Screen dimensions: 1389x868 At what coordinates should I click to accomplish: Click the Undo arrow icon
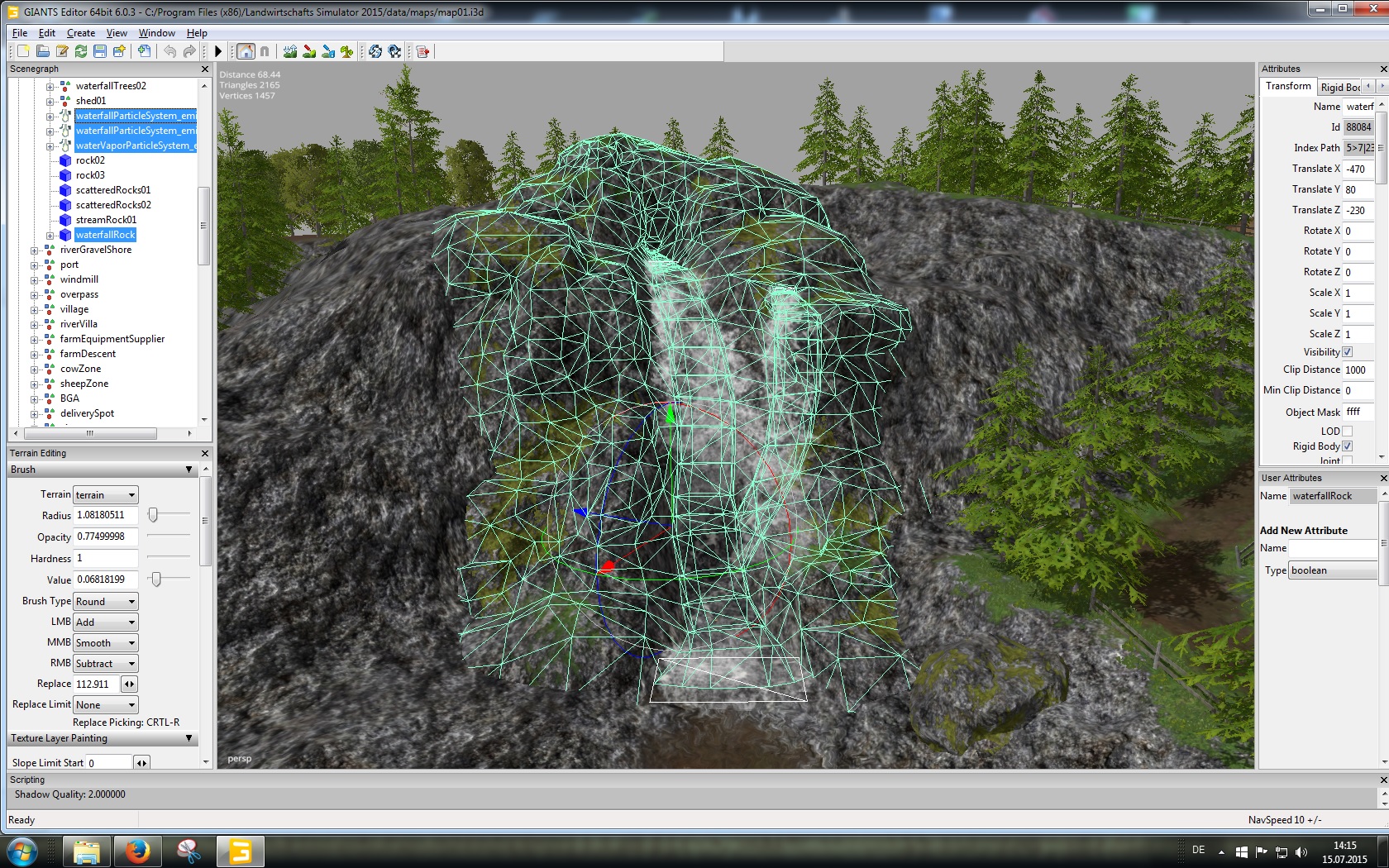click(169, 51)
